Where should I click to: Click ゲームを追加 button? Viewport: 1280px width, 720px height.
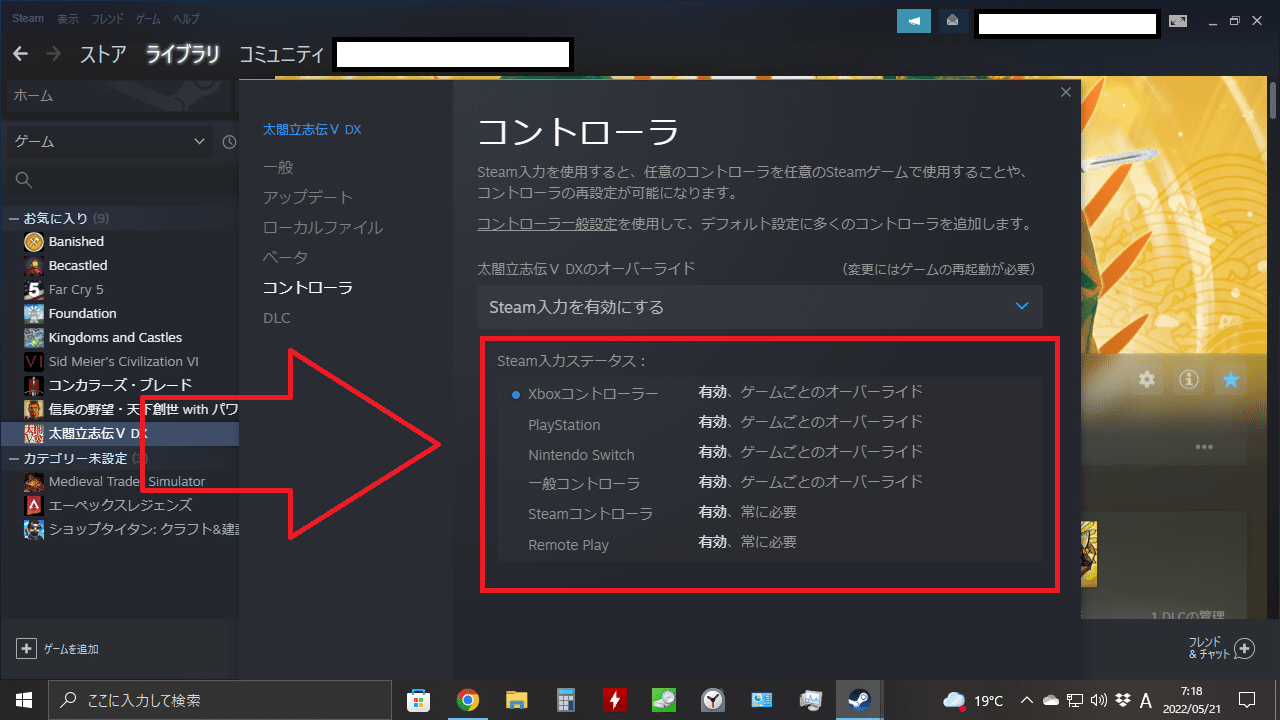[58, 649]
